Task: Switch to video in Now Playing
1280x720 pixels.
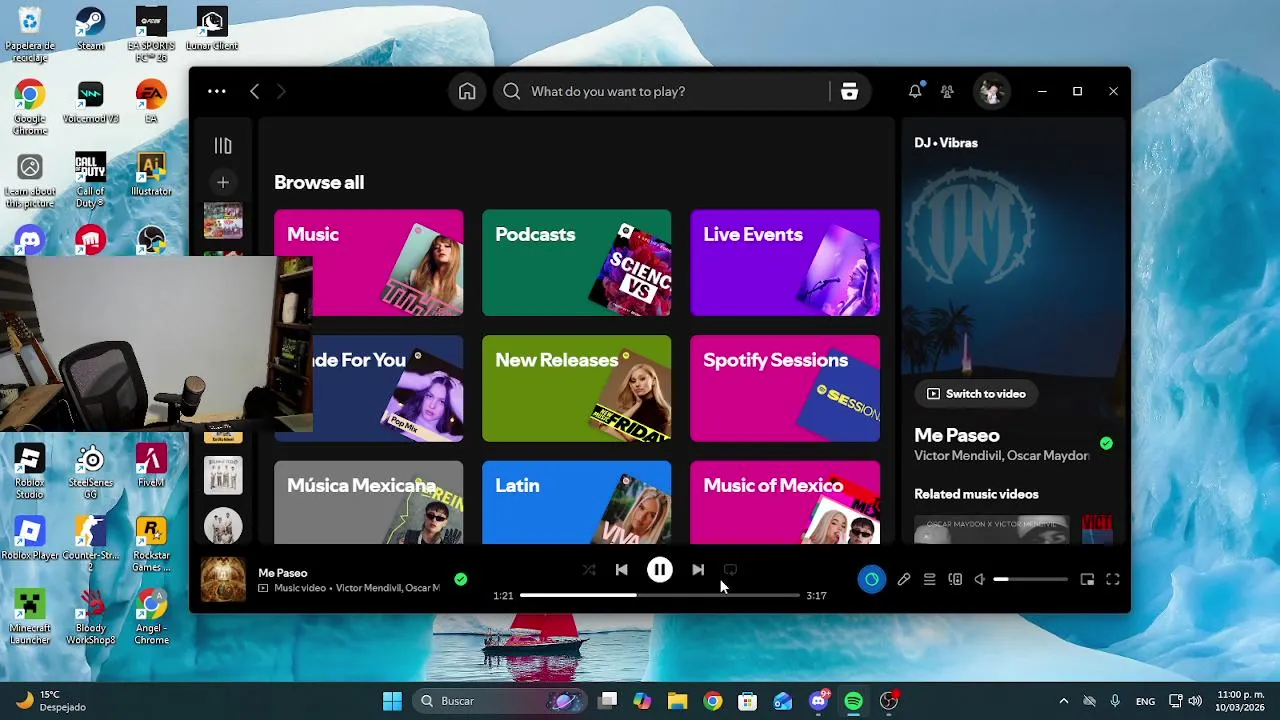Action: coord(976,394)
